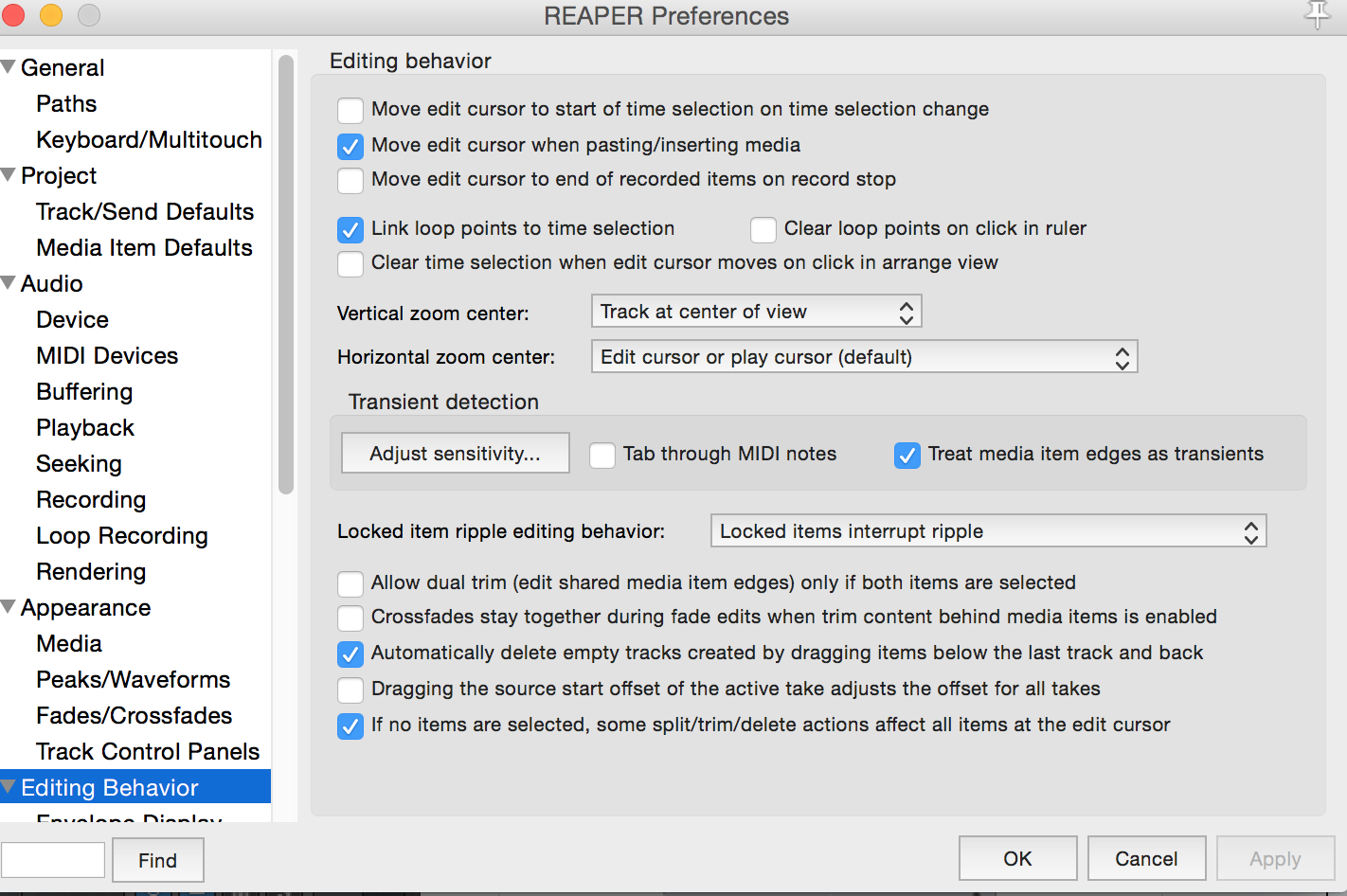Enable Tab through MIDI notes
The height and width of the screenshot is (896, 1347).
pyautogui.click(x=602, y=455)
